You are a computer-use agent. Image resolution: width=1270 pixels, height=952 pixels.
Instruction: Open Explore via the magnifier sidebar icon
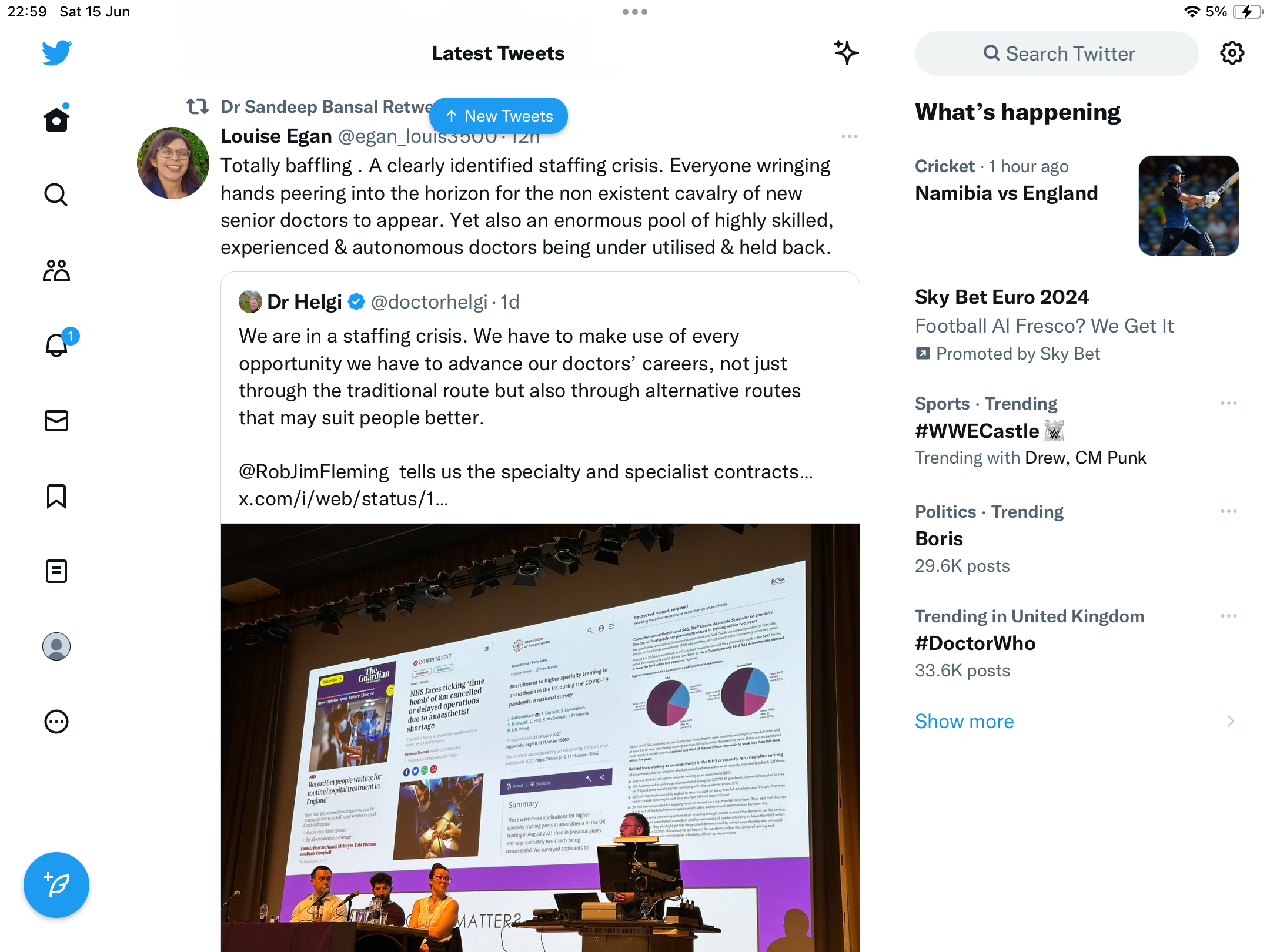56,195
